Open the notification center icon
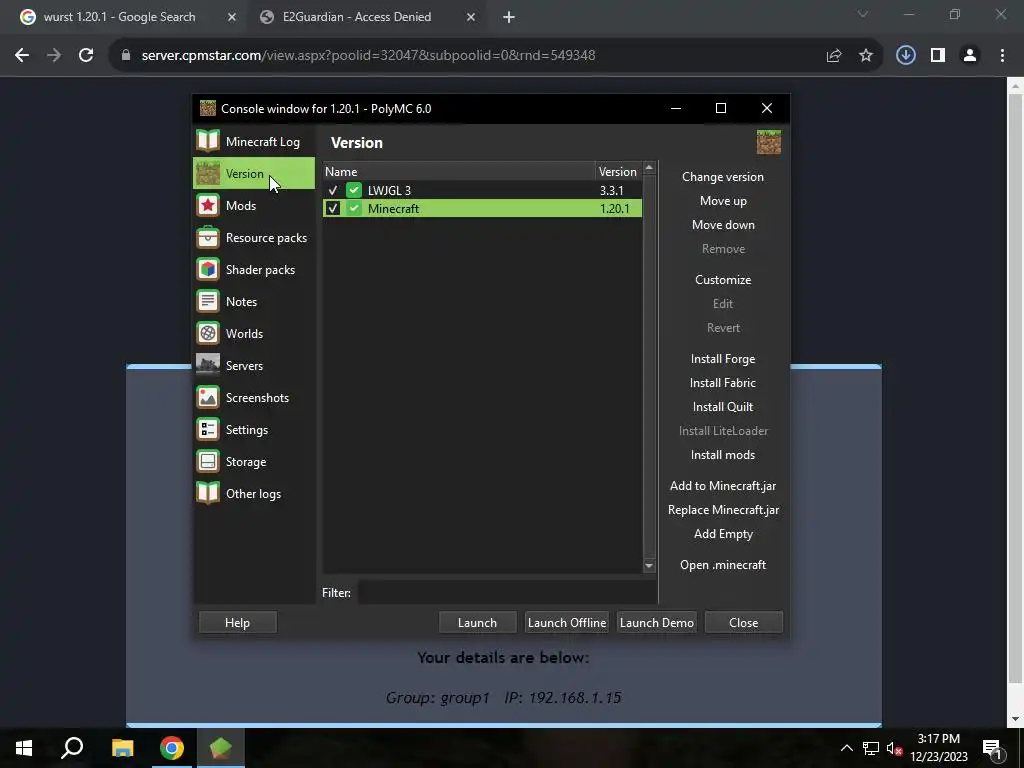This screenshot has width=1024, height=768. (993, 748)
